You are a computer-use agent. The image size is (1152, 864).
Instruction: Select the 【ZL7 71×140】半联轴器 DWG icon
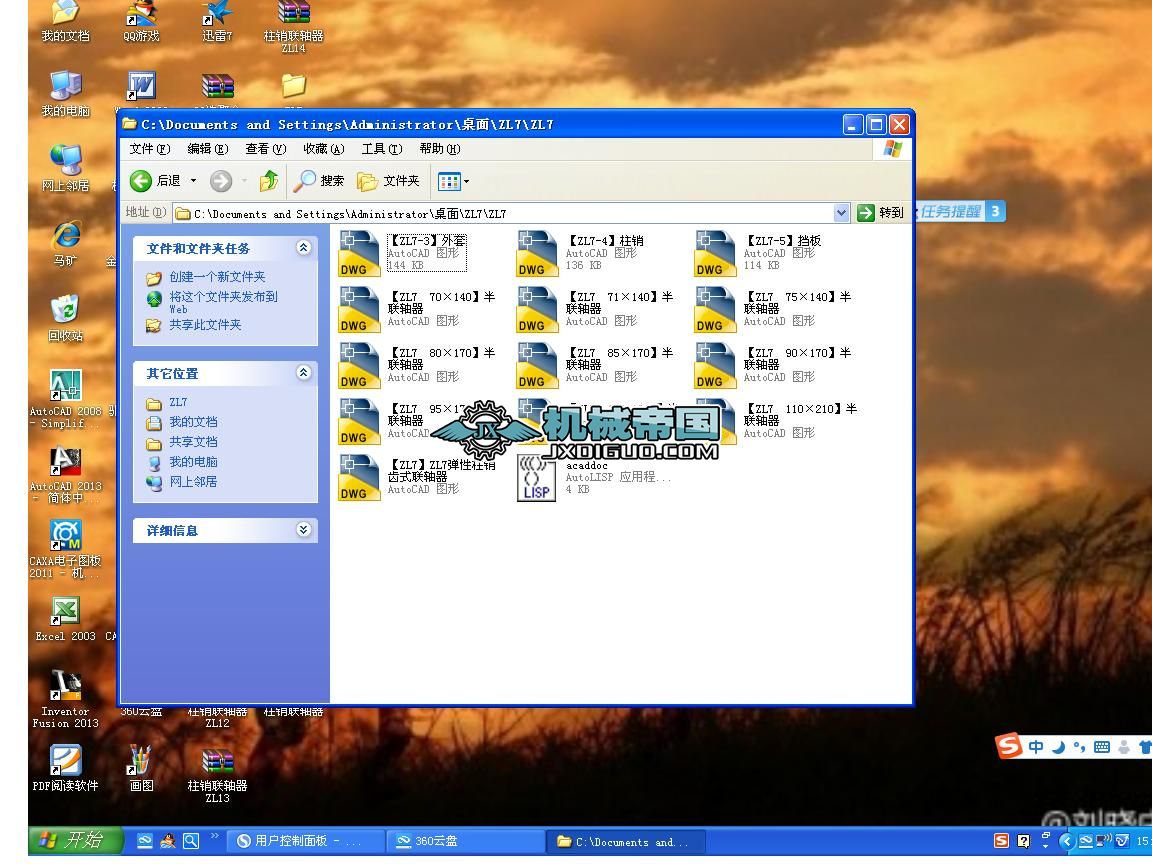[x=537, y=309]
